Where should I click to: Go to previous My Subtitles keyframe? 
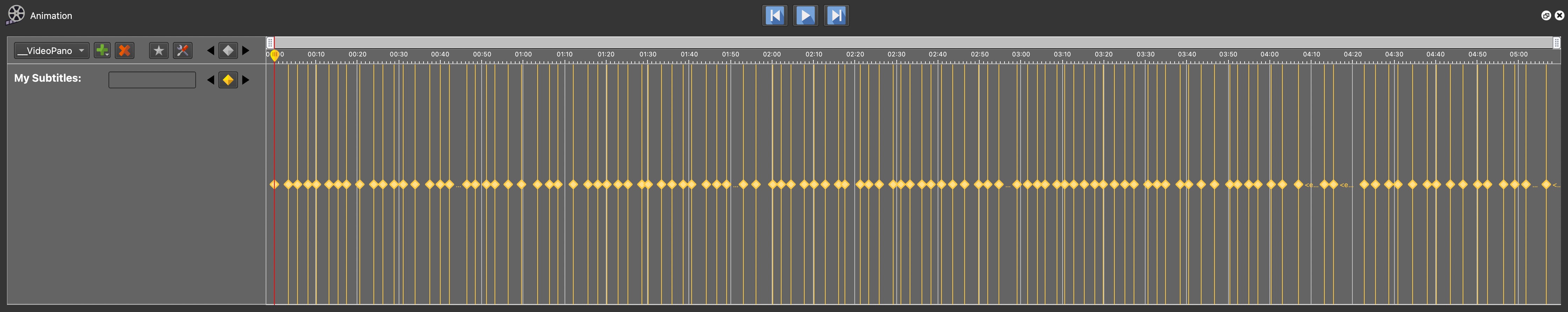[211, 80]
